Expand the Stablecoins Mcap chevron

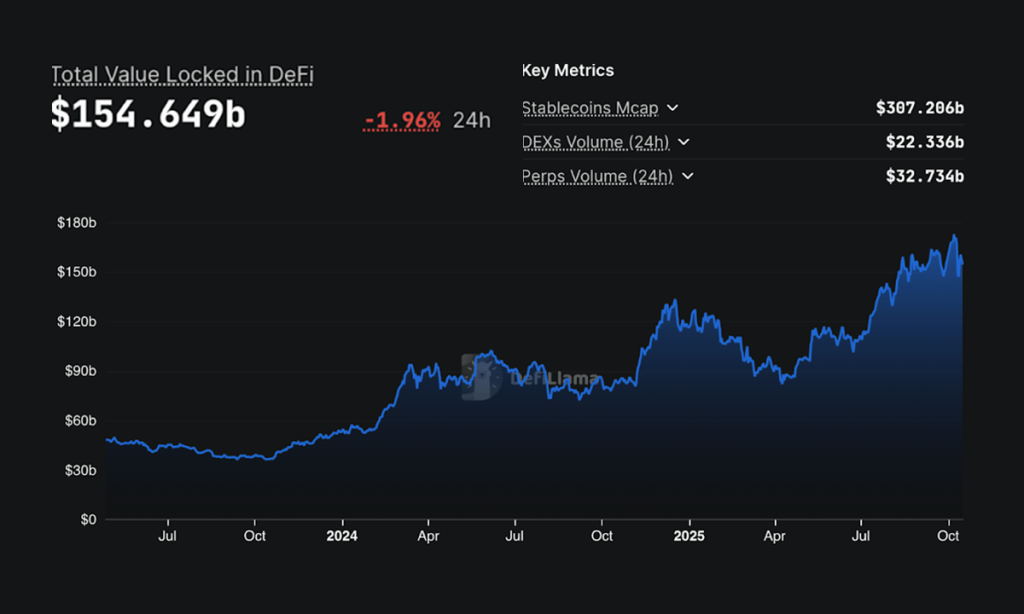coord(673,108)
